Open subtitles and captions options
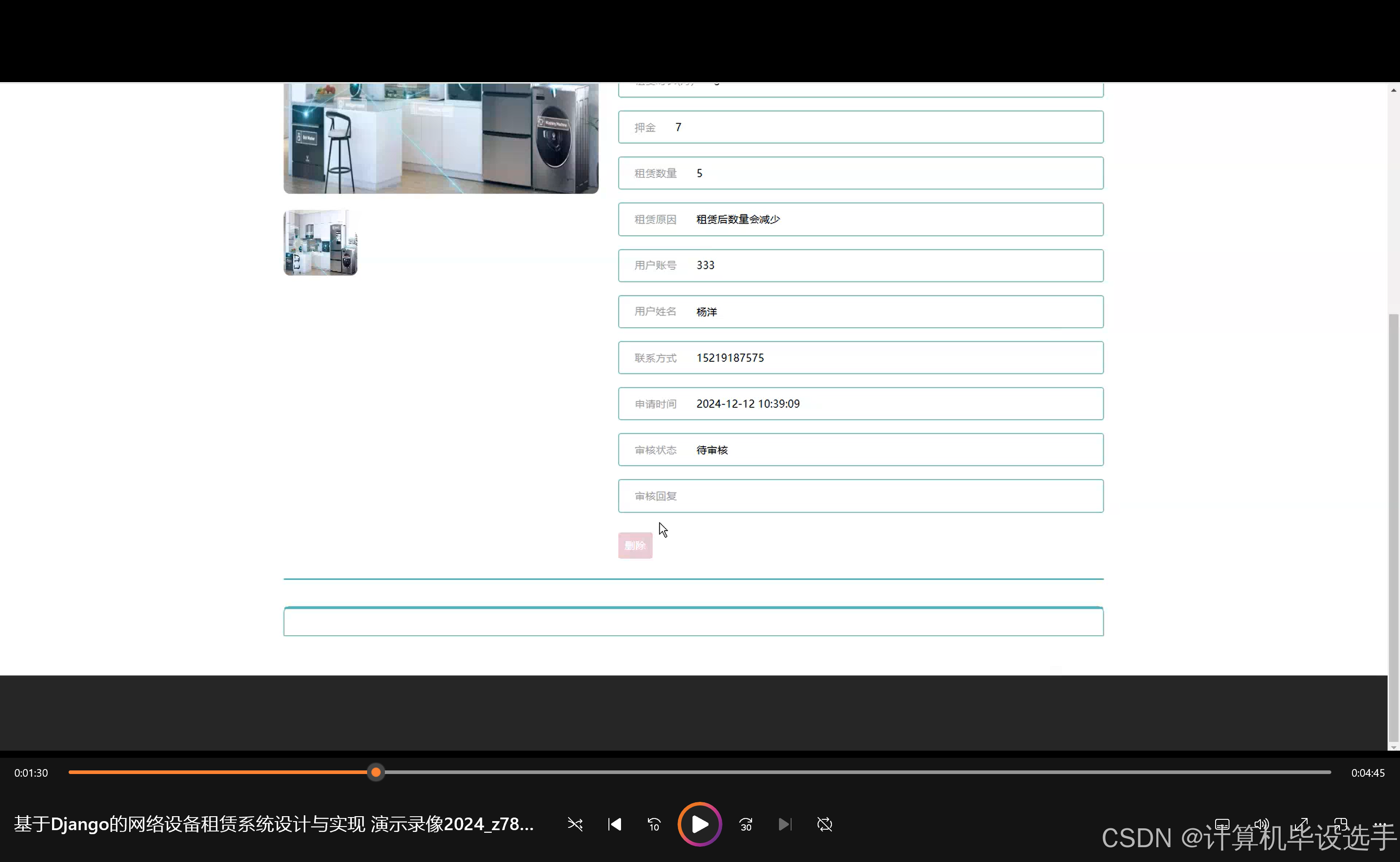Image resolution: width=1400 pixels, height=862 pixels. point(1222,824)
